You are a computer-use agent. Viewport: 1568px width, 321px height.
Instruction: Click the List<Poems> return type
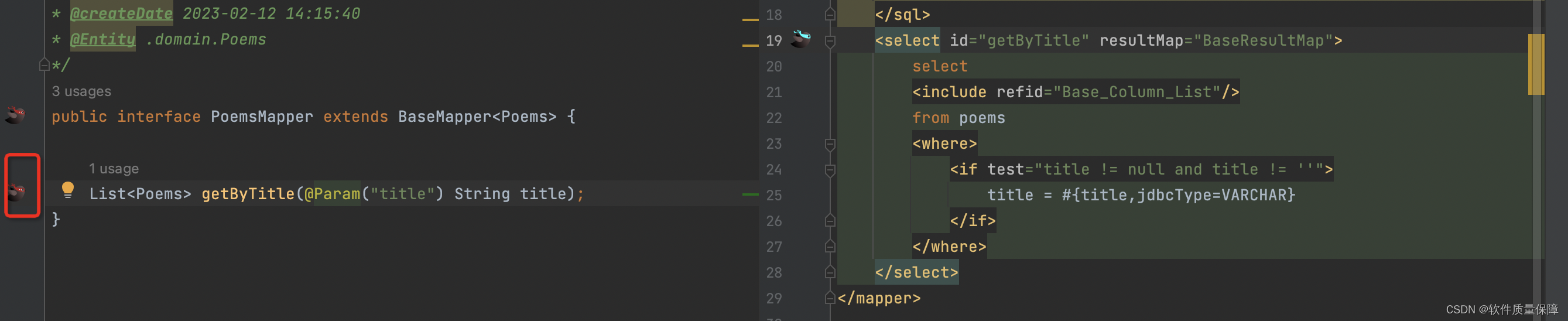[x=140, y=194]
